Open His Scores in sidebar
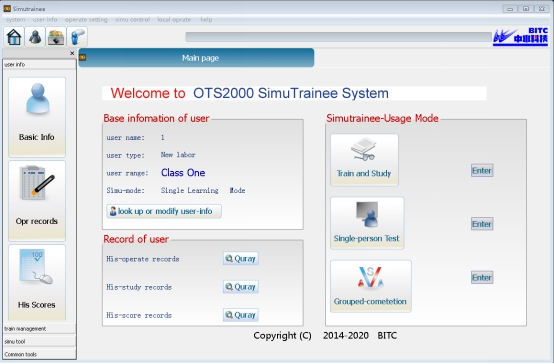This screenshot has width=554, height=364. click(x=37, y=282)
